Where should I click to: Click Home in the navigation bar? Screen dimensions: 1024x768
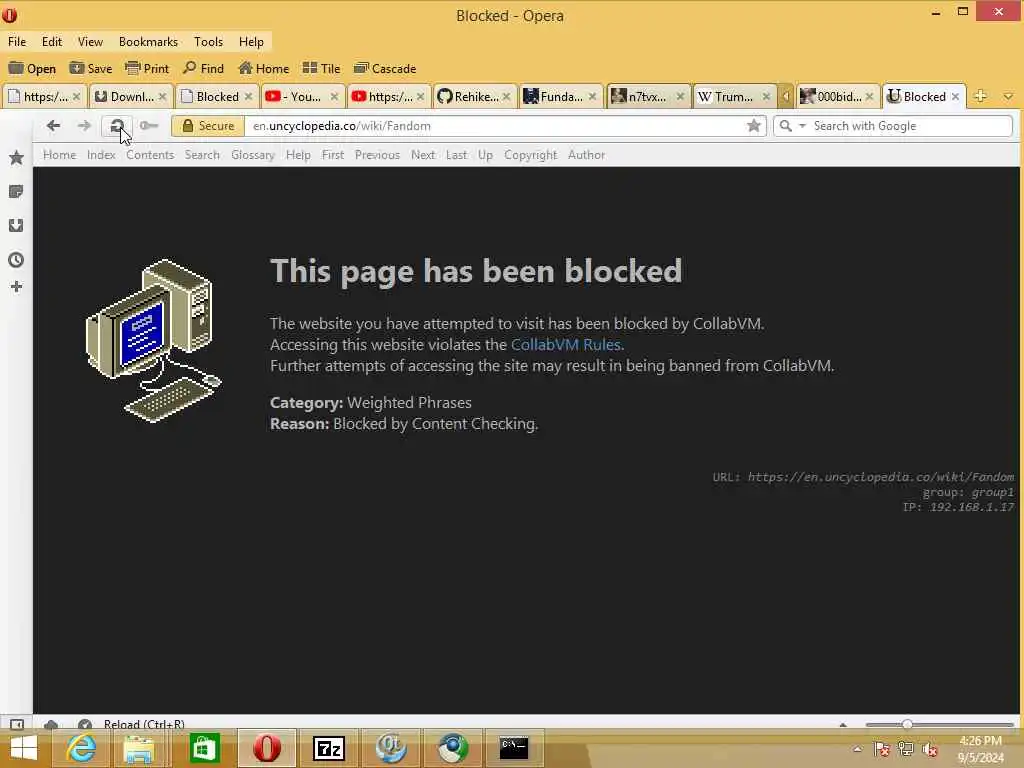pos(59,155)
